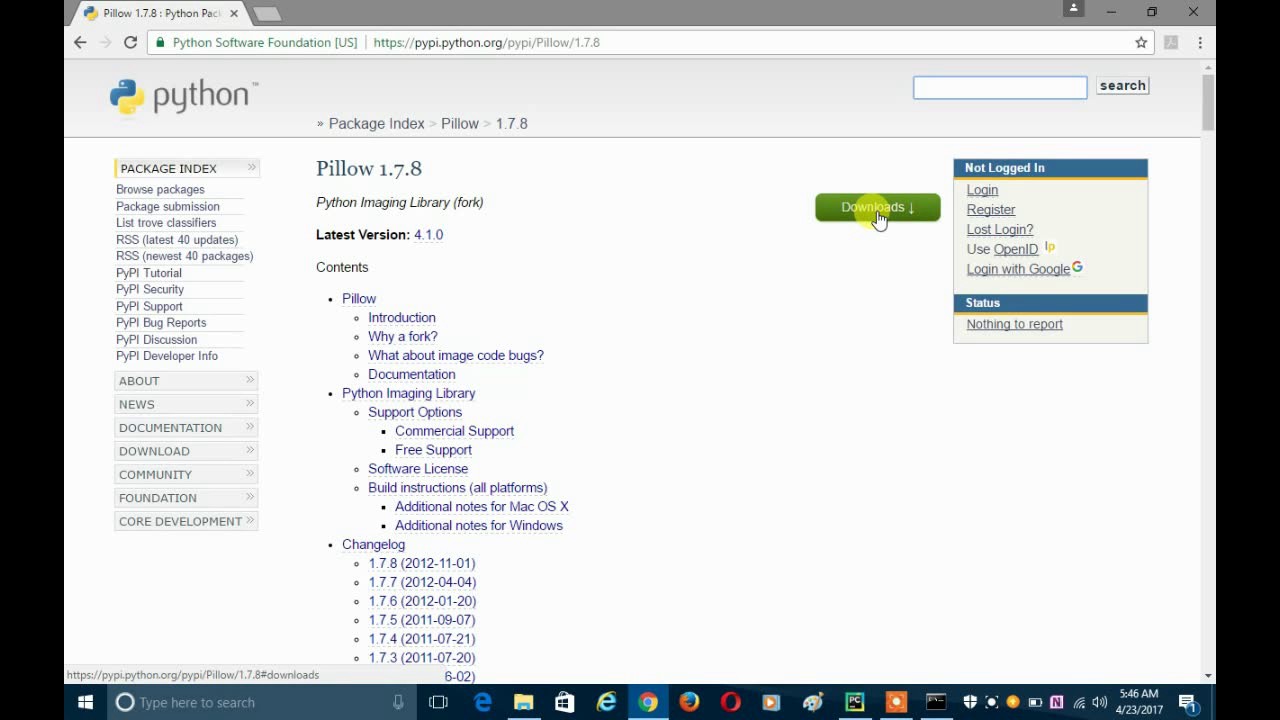
Task: Click the Lost Login? link
Action: tap(1000, 229)
